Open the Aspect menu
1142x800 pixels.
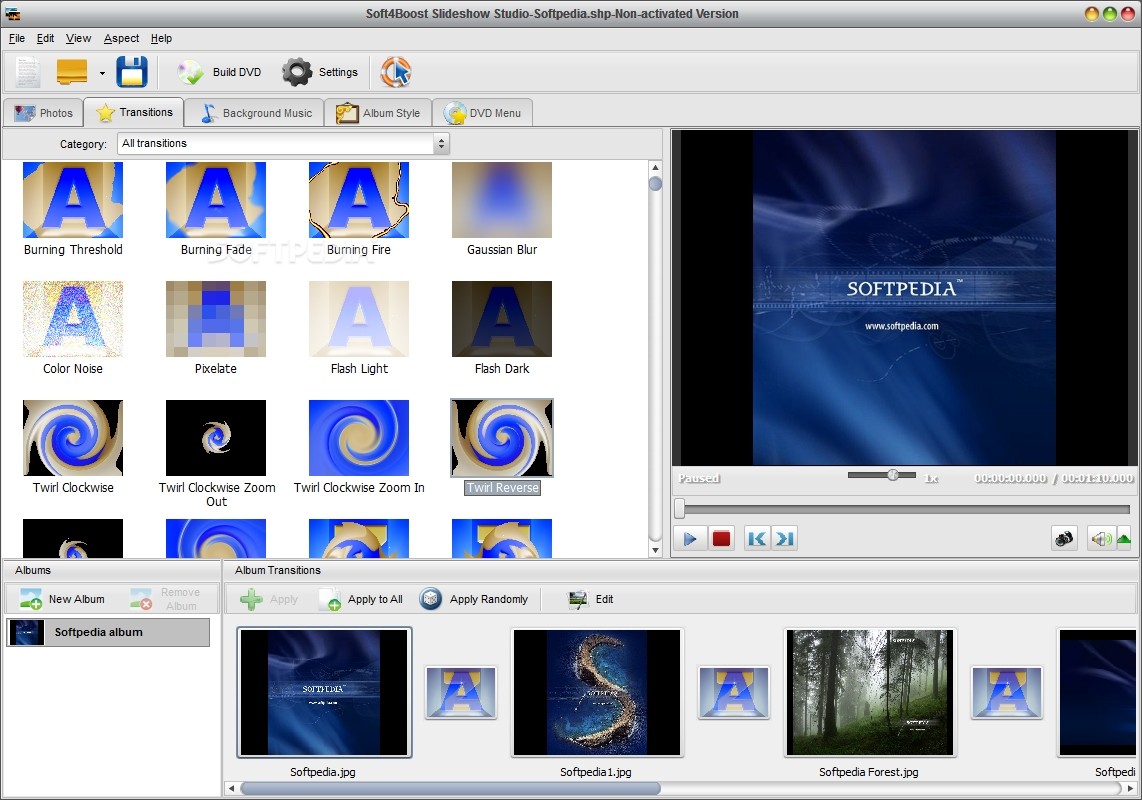[121, 39]
